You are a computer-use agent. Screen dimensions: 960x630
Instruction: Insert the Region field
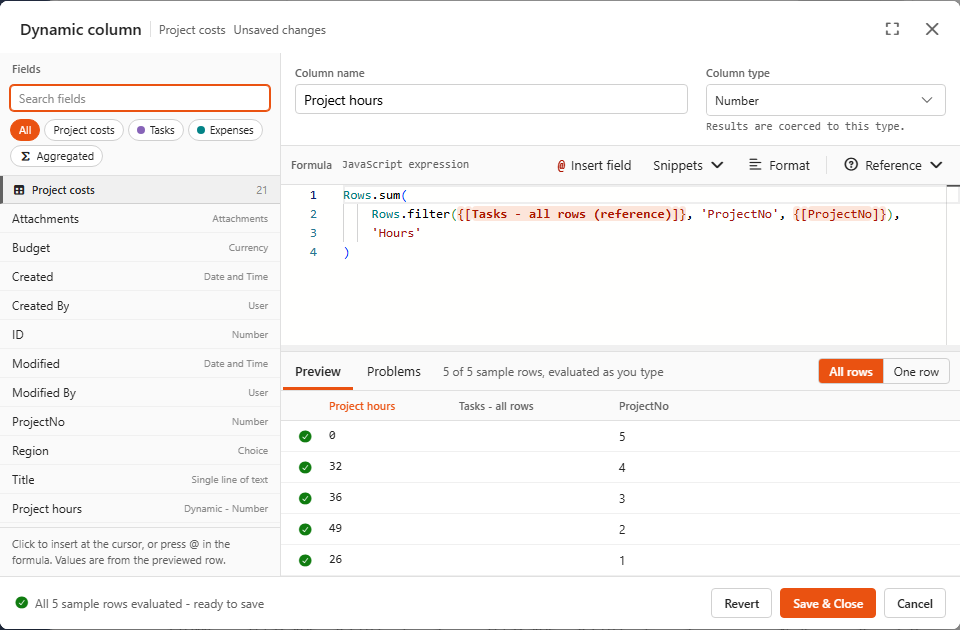(140, 451)
